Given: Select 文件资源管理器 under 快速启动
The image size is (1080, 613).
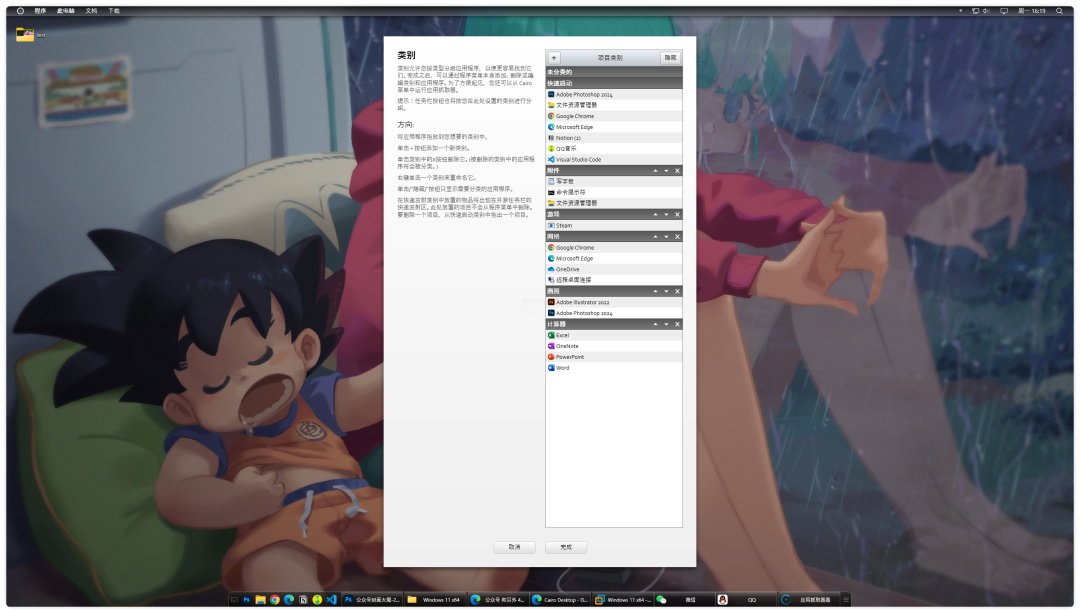Looking at the screenshot, I should point(614,105).
